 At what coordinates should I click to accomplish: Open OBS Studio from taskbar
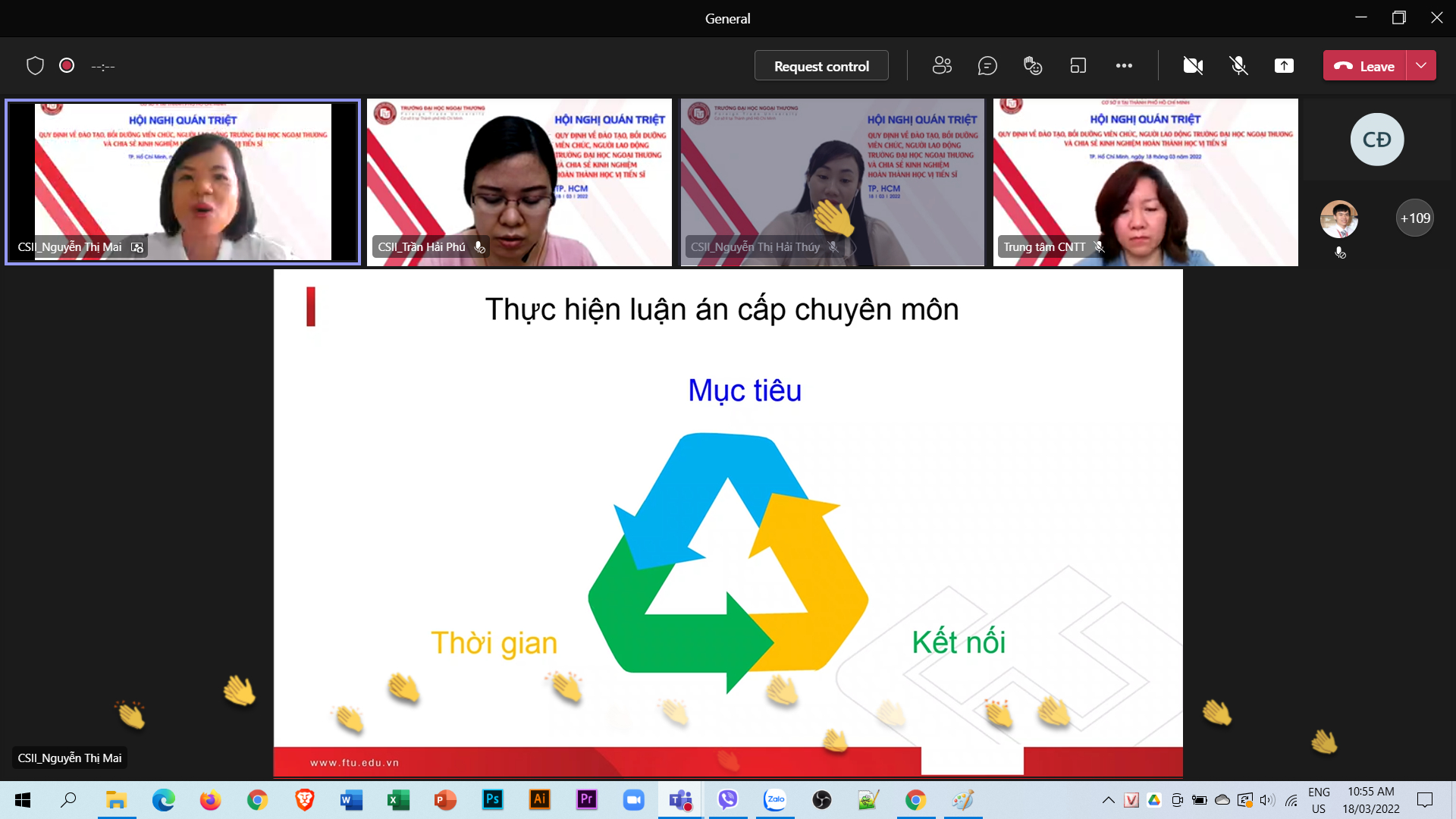822,800
